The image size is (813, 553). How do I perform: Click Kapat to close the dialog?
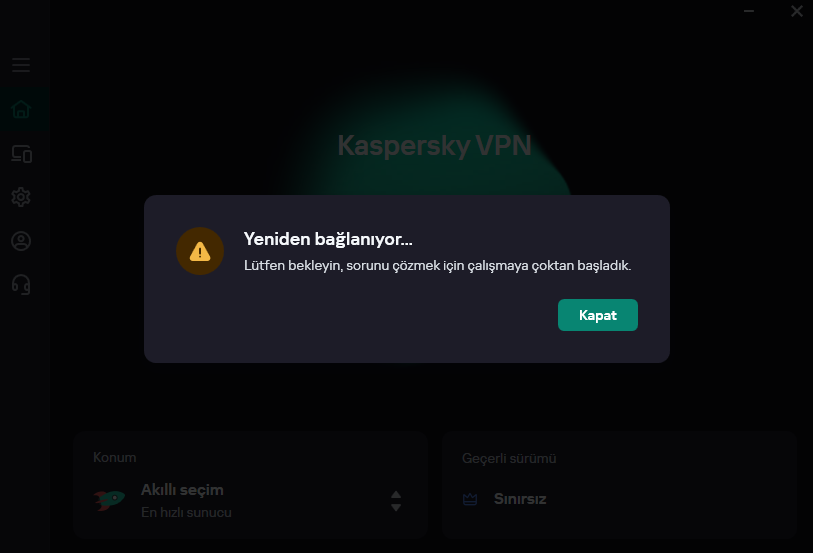(598, 315)
